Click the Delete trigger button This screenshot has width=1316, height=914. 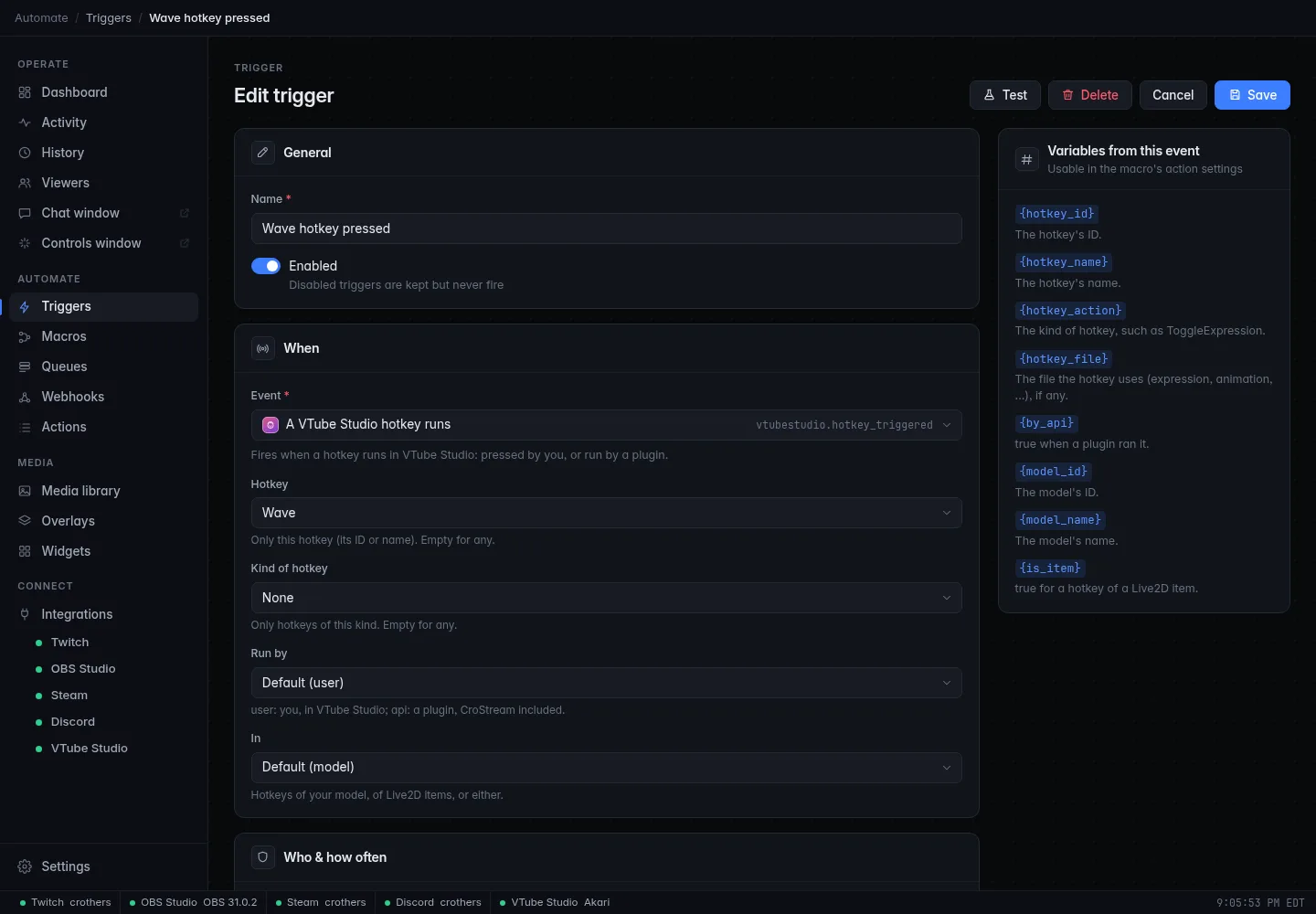tap(1090, 95)
